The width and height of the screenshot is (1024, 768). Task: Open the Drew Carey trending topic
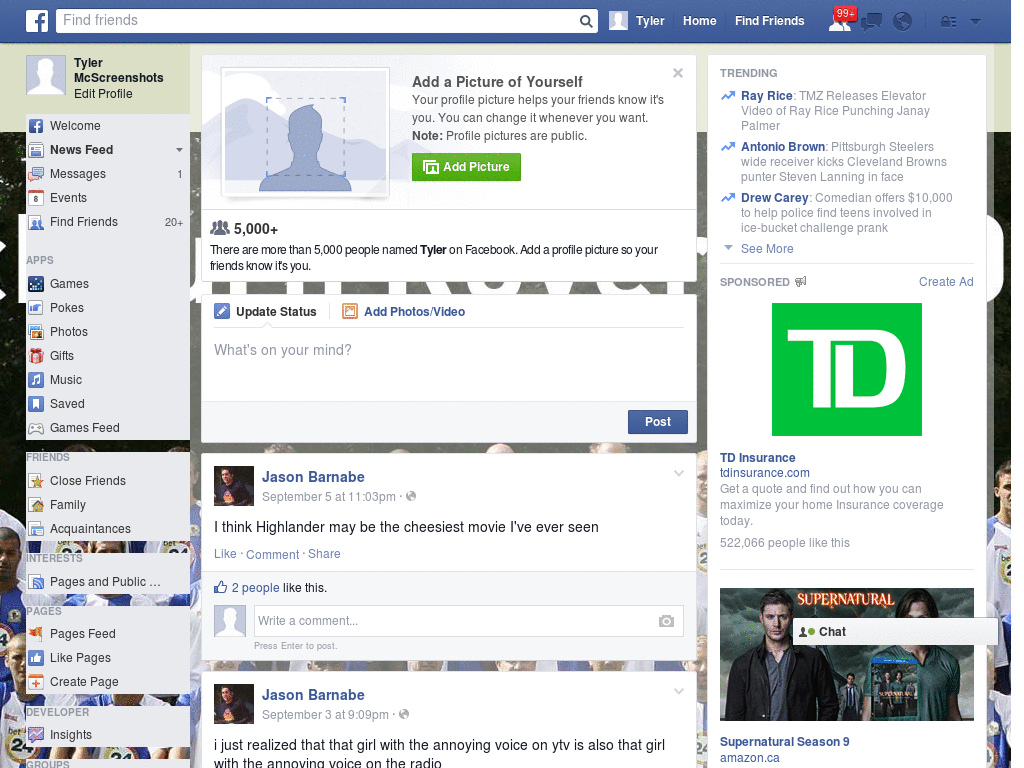[x=775, y=198]
